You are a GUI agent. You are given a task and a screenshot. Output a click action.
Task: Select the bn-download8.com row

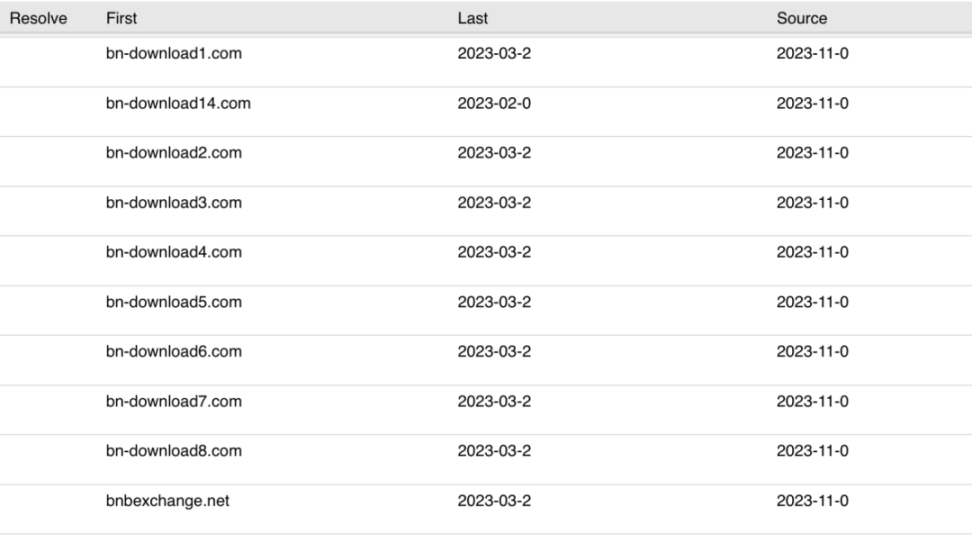pos(173,451)
